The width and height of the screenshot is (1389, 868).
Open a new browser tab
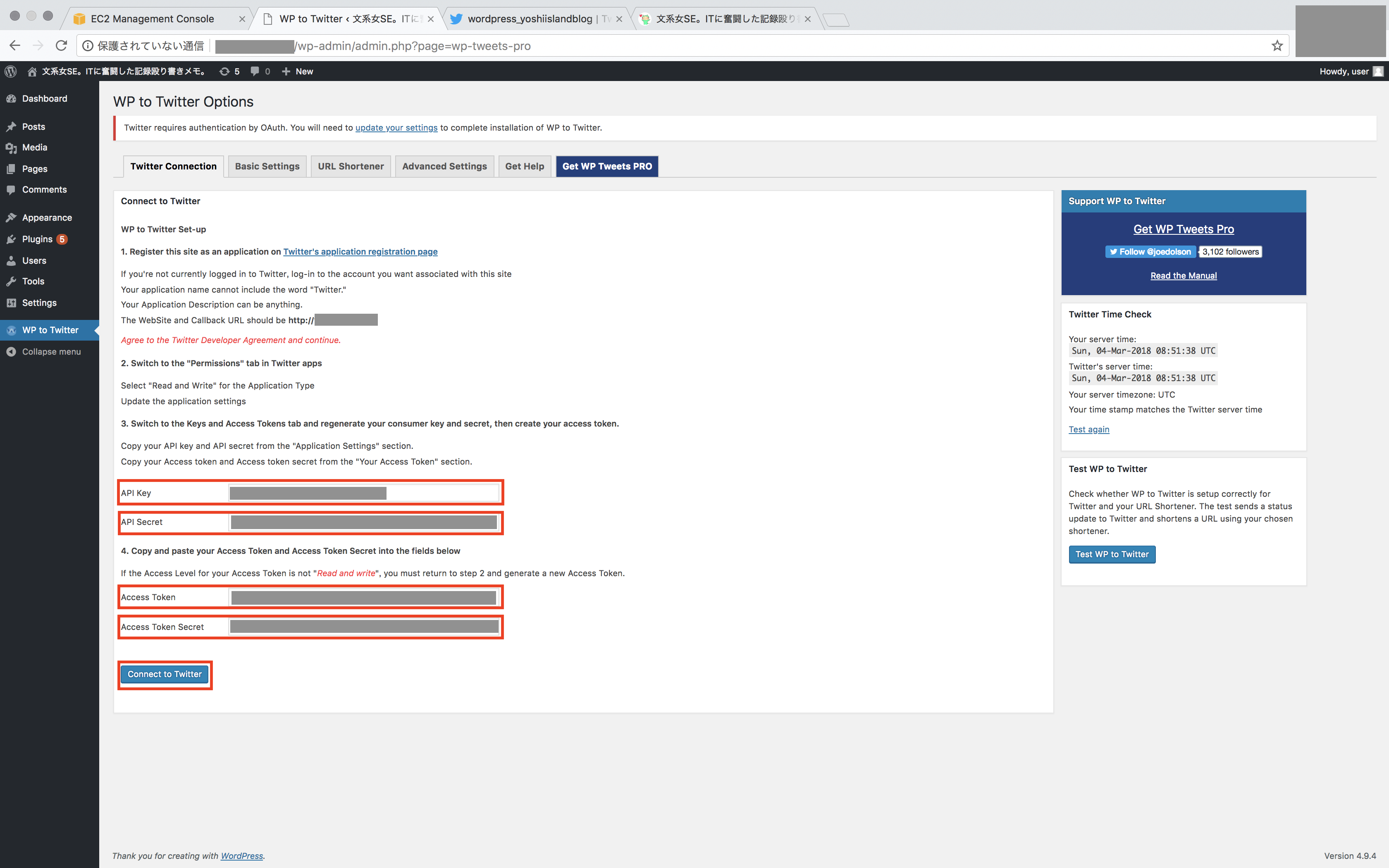click(836, 20)
